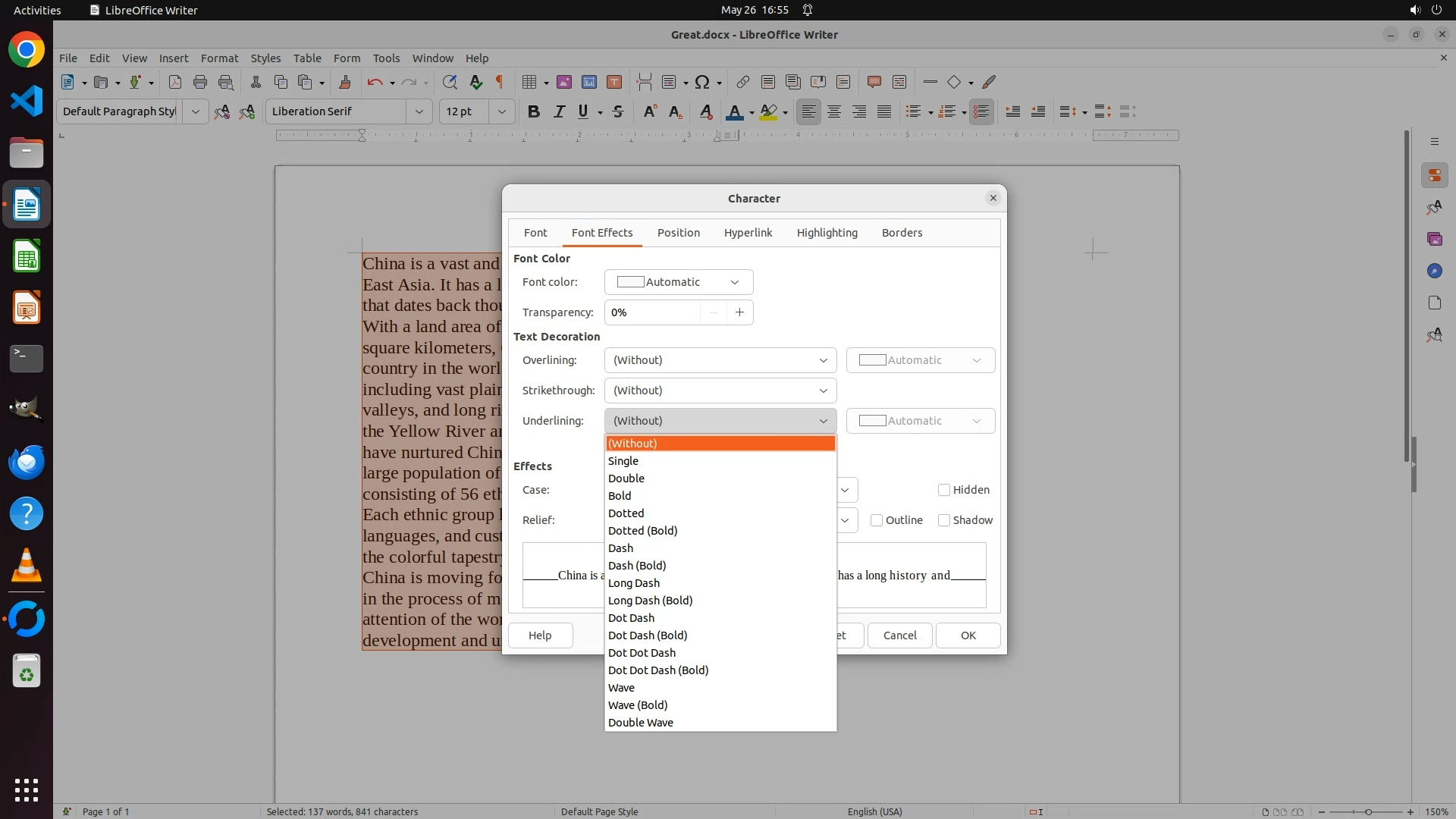
Task: Expand the Overlining style dropdown
Action: point(720,360)
